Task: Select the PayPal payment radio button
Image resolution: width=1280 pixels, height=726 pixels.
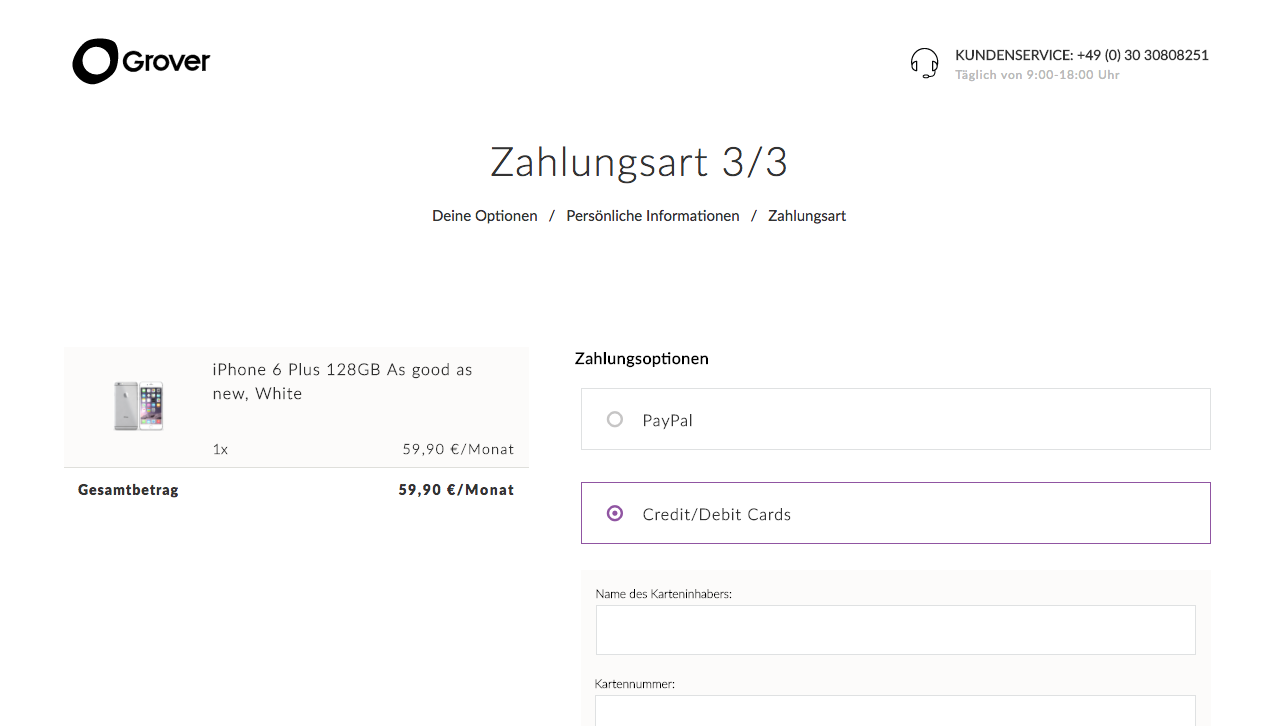Action: 615,419
